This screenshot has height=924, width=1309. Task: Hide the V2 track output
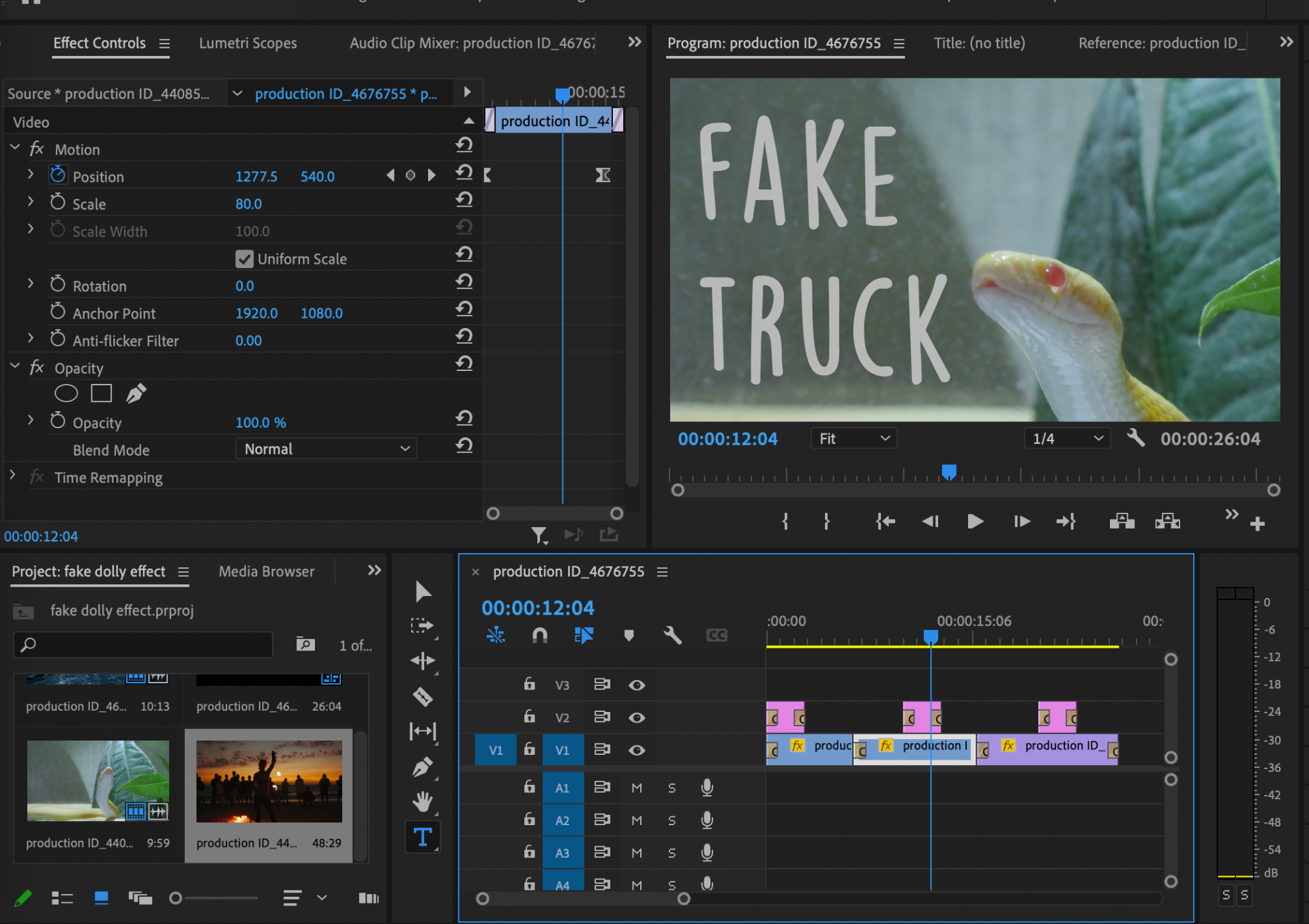[x=636, y=717]
